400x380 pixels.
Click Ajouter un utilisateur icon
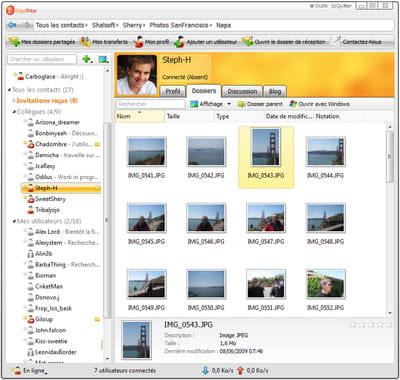[179, 42]
